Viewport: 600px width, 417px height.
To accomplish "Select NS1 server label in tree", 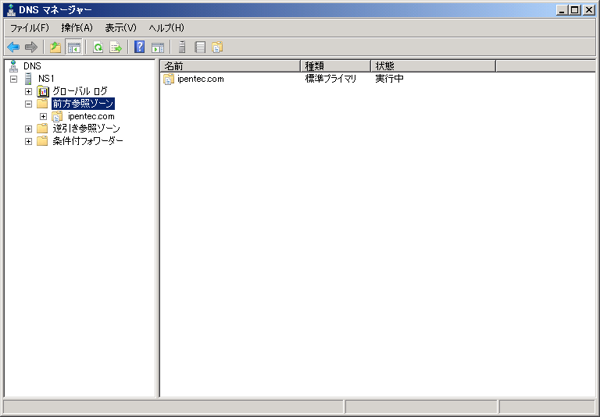I will coord(46,78).
